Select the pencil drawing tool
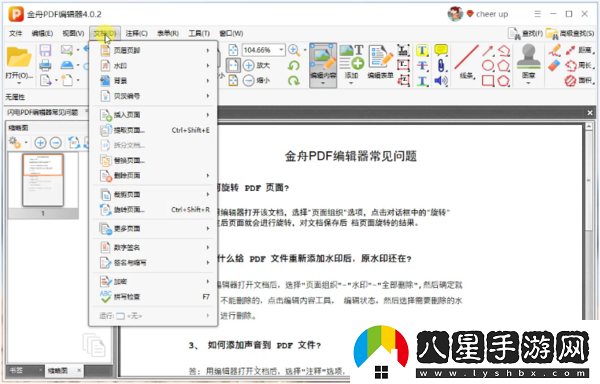Image resolution: width=600 pixels, height=384 pixels. click(554, 50)
